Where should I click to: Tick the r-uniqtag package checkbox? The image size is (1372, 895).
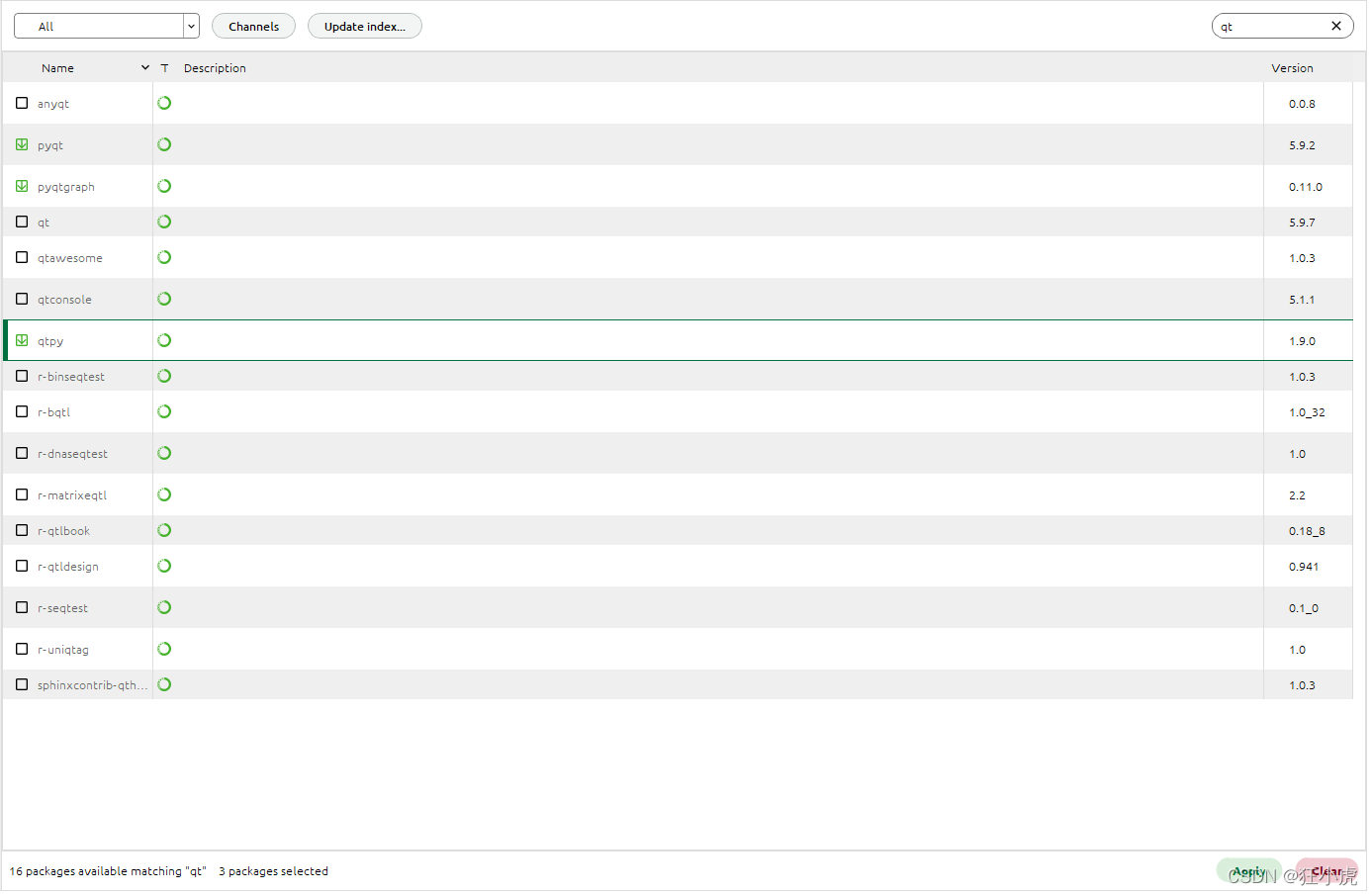pyautogui.click(x=22, y=649)
